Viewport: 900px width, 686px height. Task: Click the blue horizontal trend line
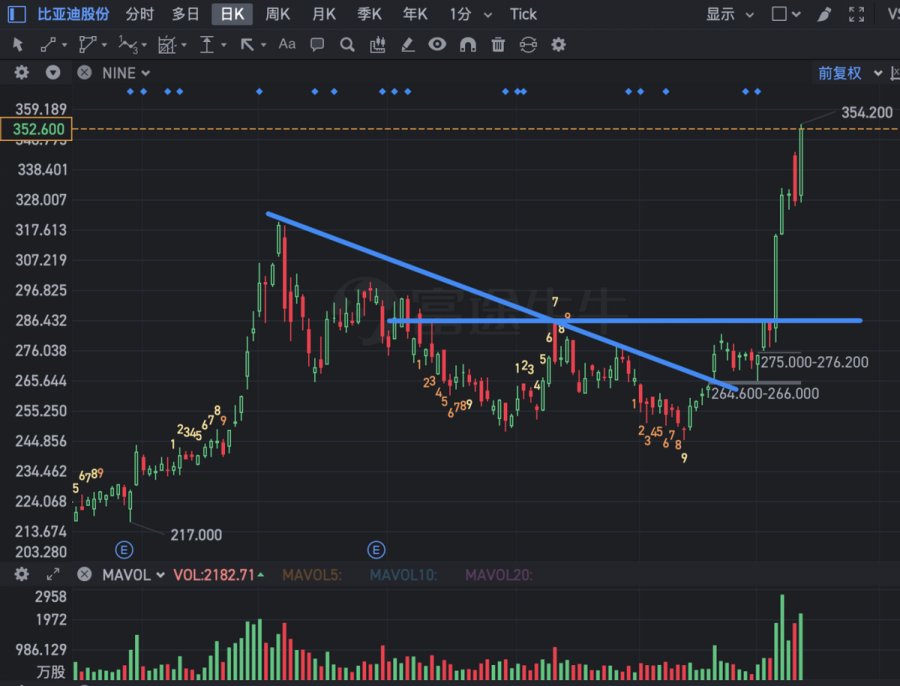(x=624, y=320)
